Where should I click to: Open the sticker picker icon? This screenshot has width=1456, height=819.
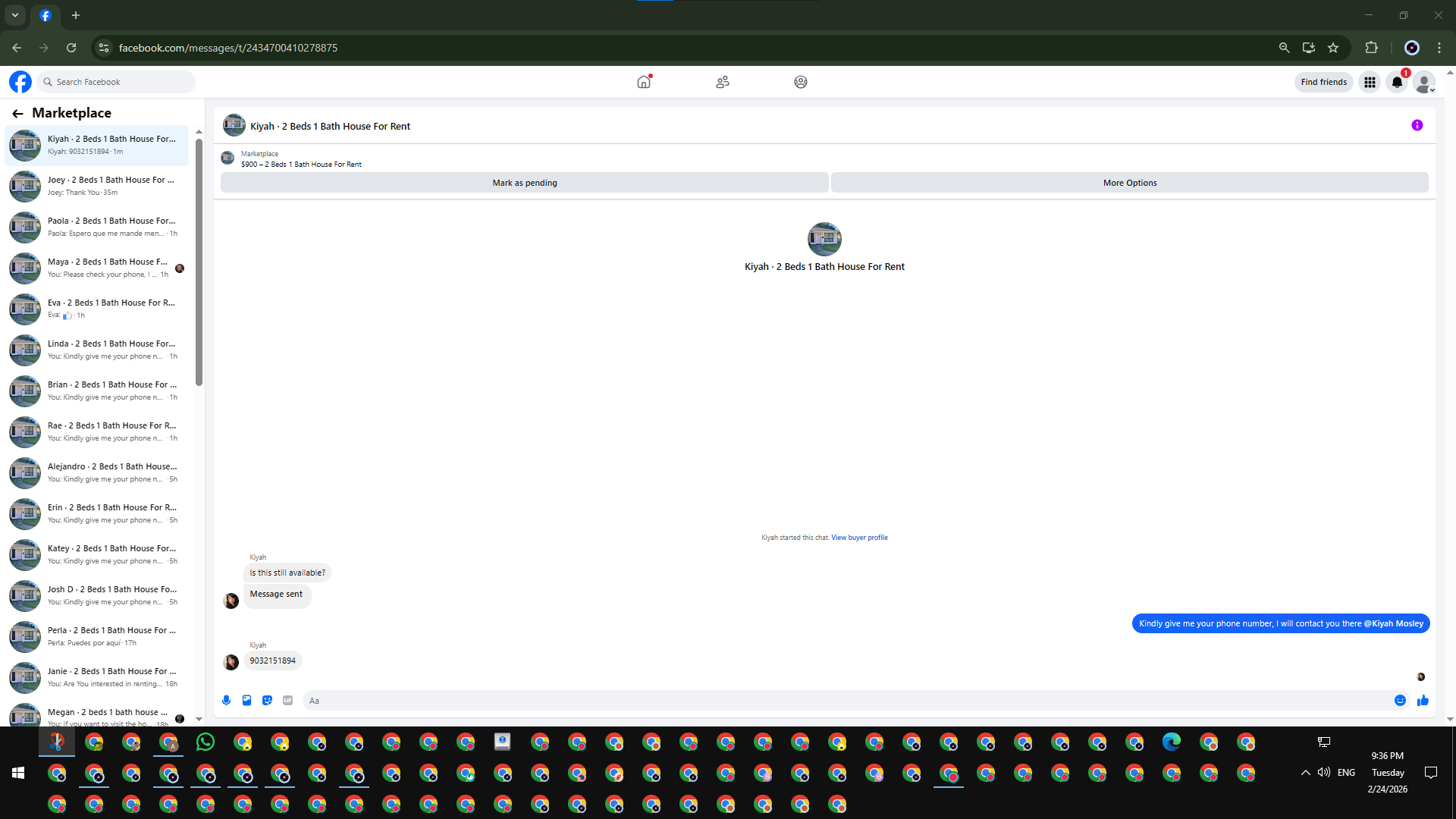267,701
